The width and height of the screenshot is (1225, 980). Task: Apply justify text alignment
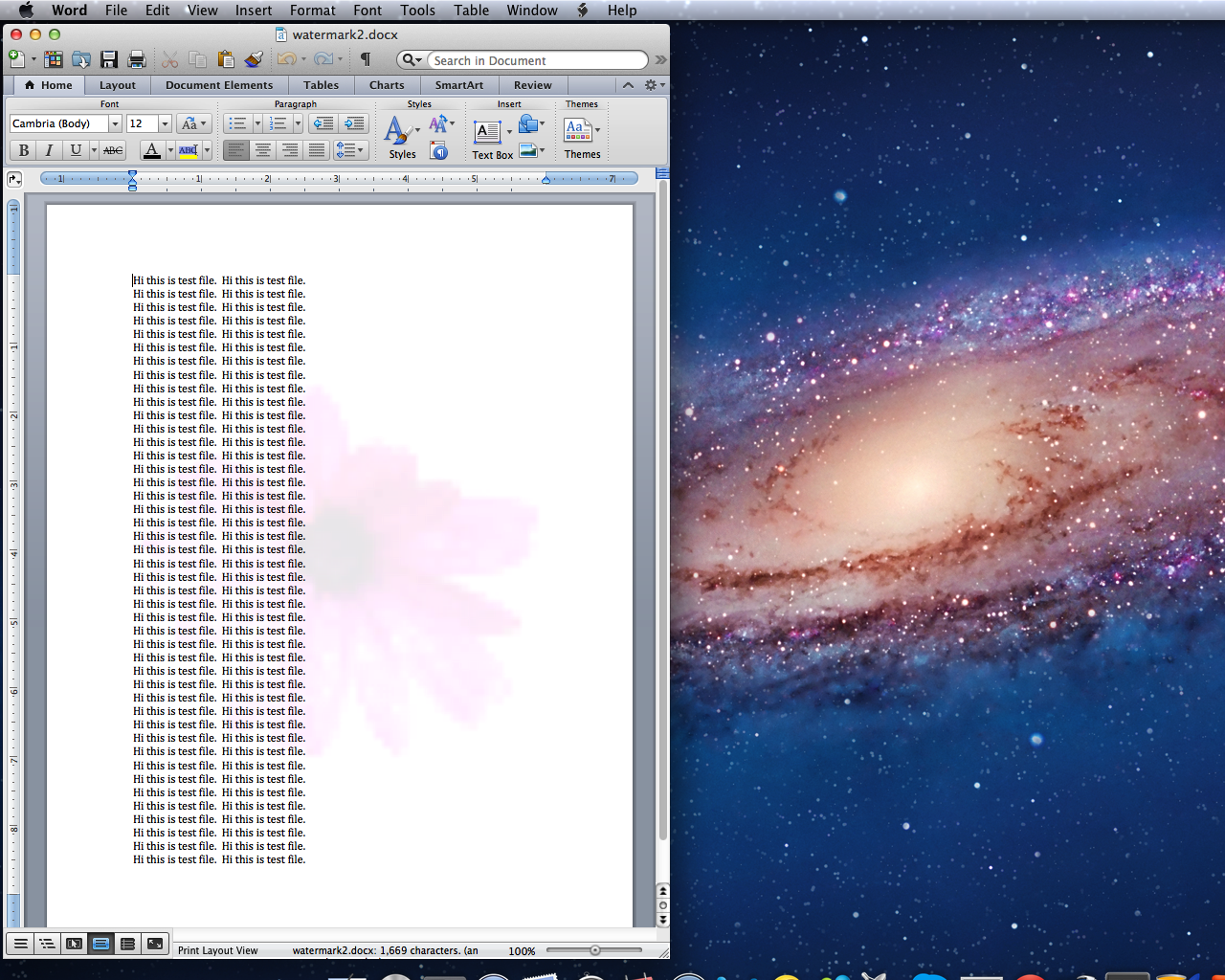point(316,150)
